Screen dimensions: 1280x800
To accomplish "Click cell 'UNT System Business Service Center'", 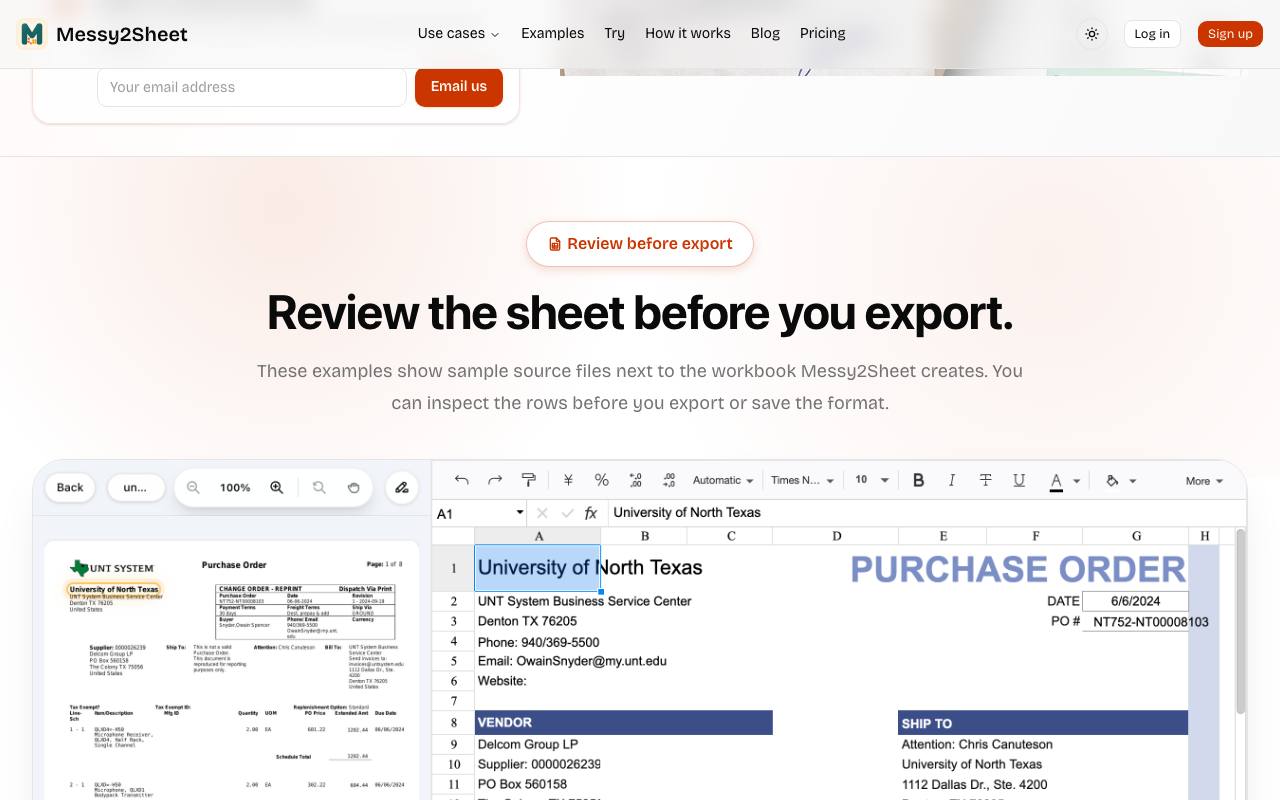I will pos(584,601).
